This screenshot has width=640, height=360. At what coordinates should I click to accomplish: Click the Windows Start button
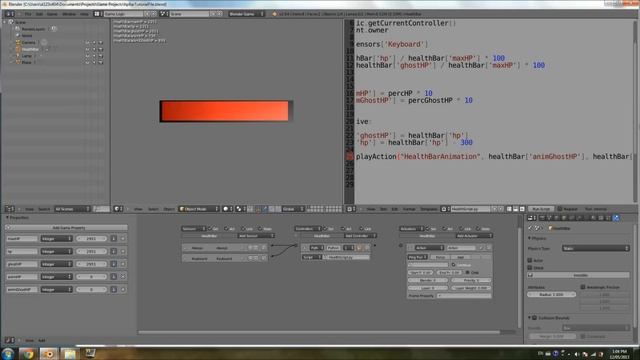coord(8,353)
